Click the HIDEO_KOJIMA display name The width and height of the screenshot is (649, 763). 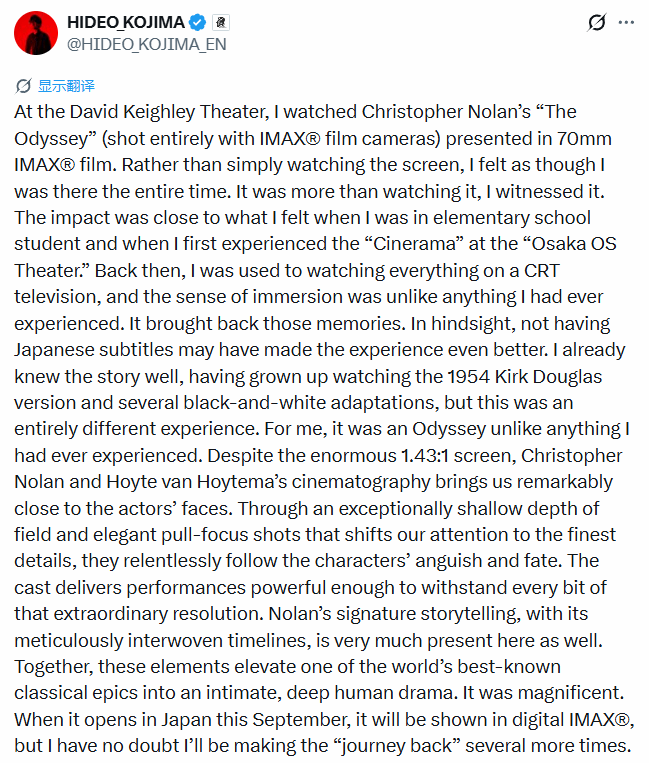(126, 22)
